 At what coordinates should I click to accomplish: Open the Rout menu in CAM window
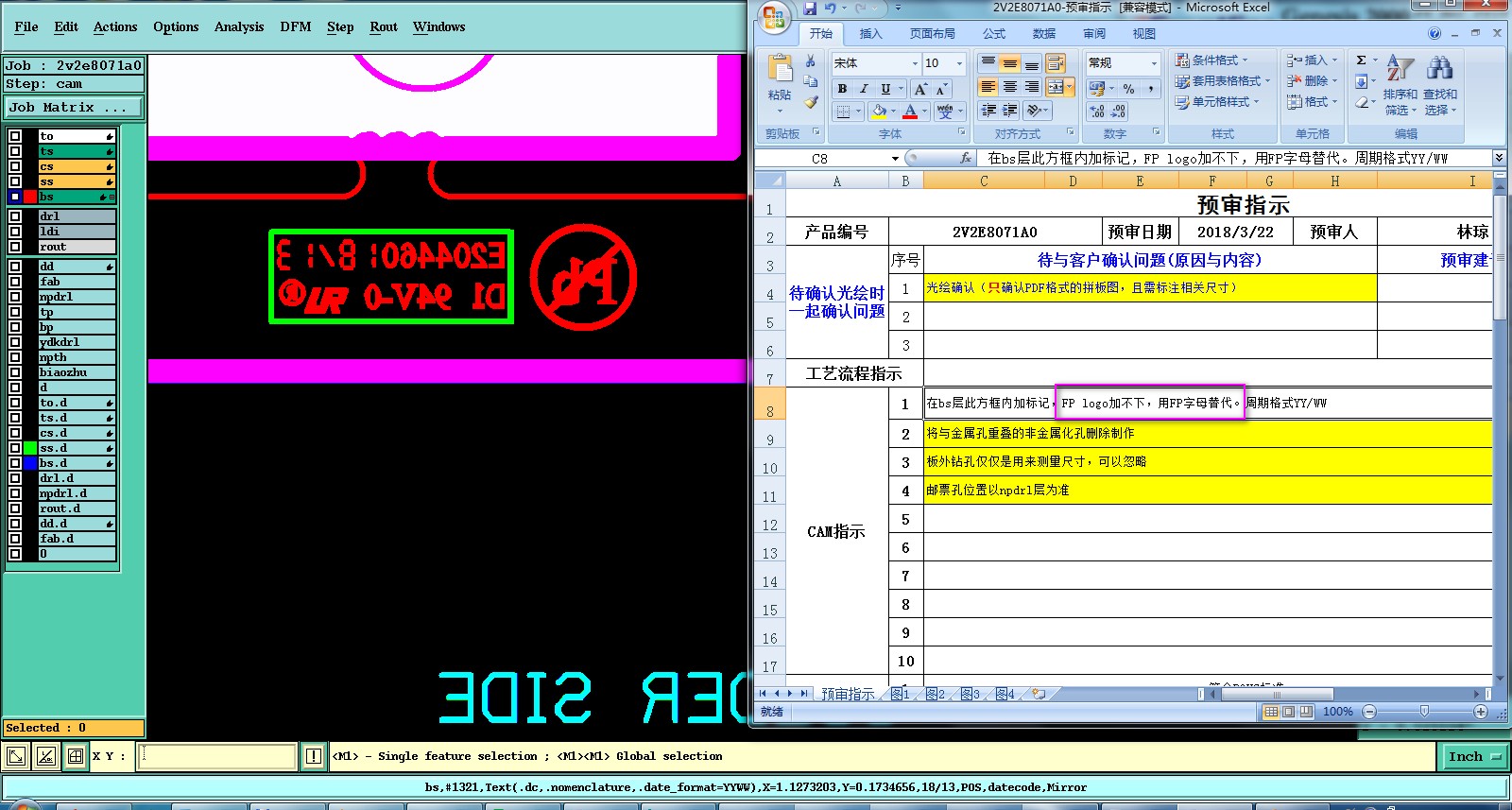[x=384, y=26]
